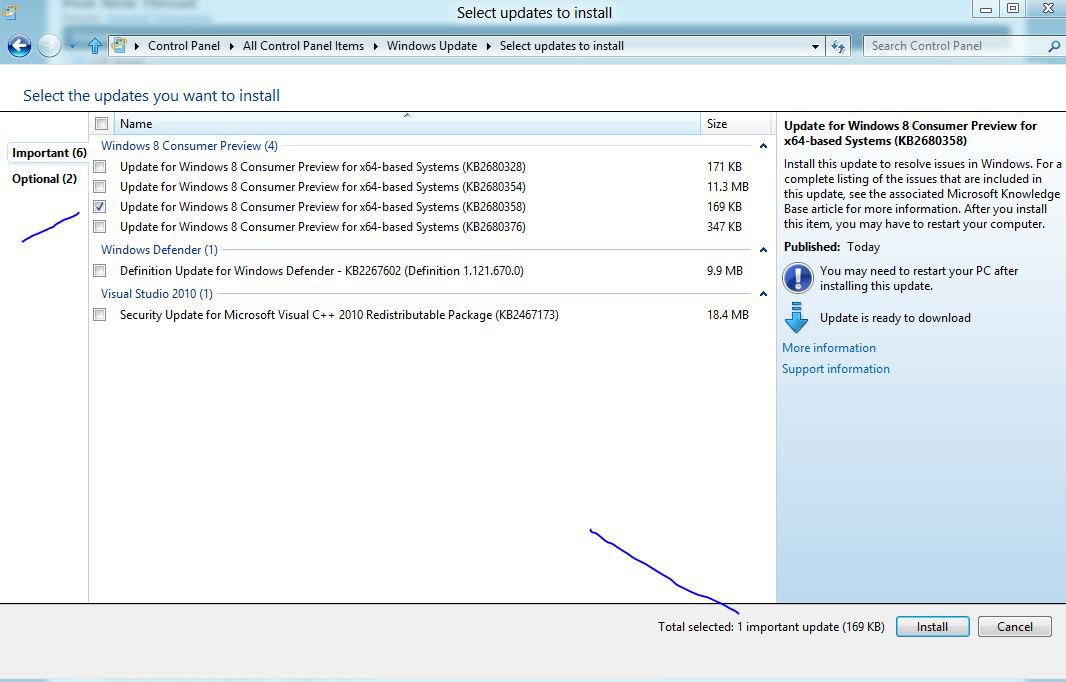Sort updates by Name column header
This screenshot has width=1066, height=682.
click(x=407, y=124)
